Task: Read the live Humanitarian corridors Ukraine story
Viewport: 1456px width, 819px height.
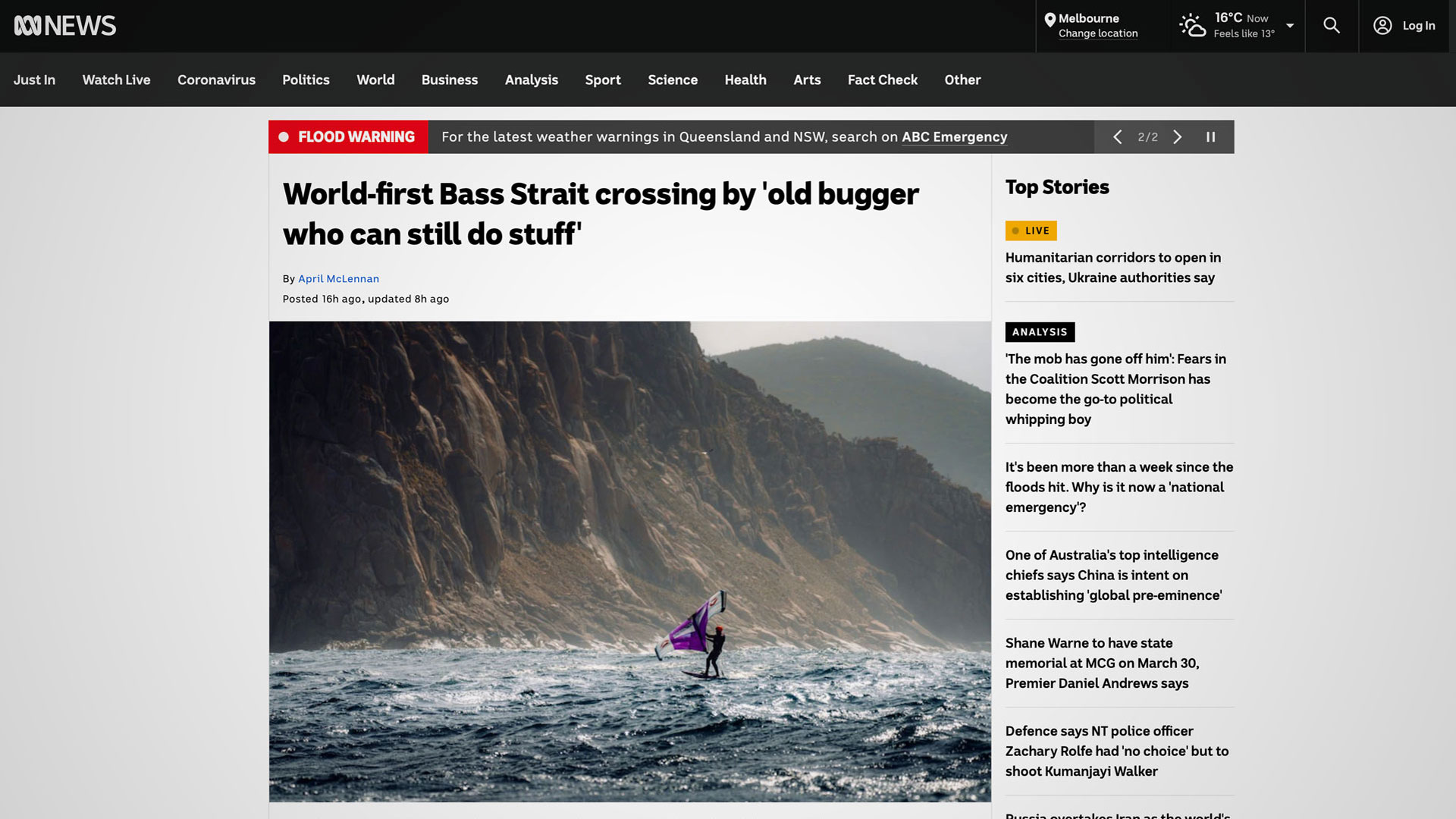Action: [x=1112, y=268]
